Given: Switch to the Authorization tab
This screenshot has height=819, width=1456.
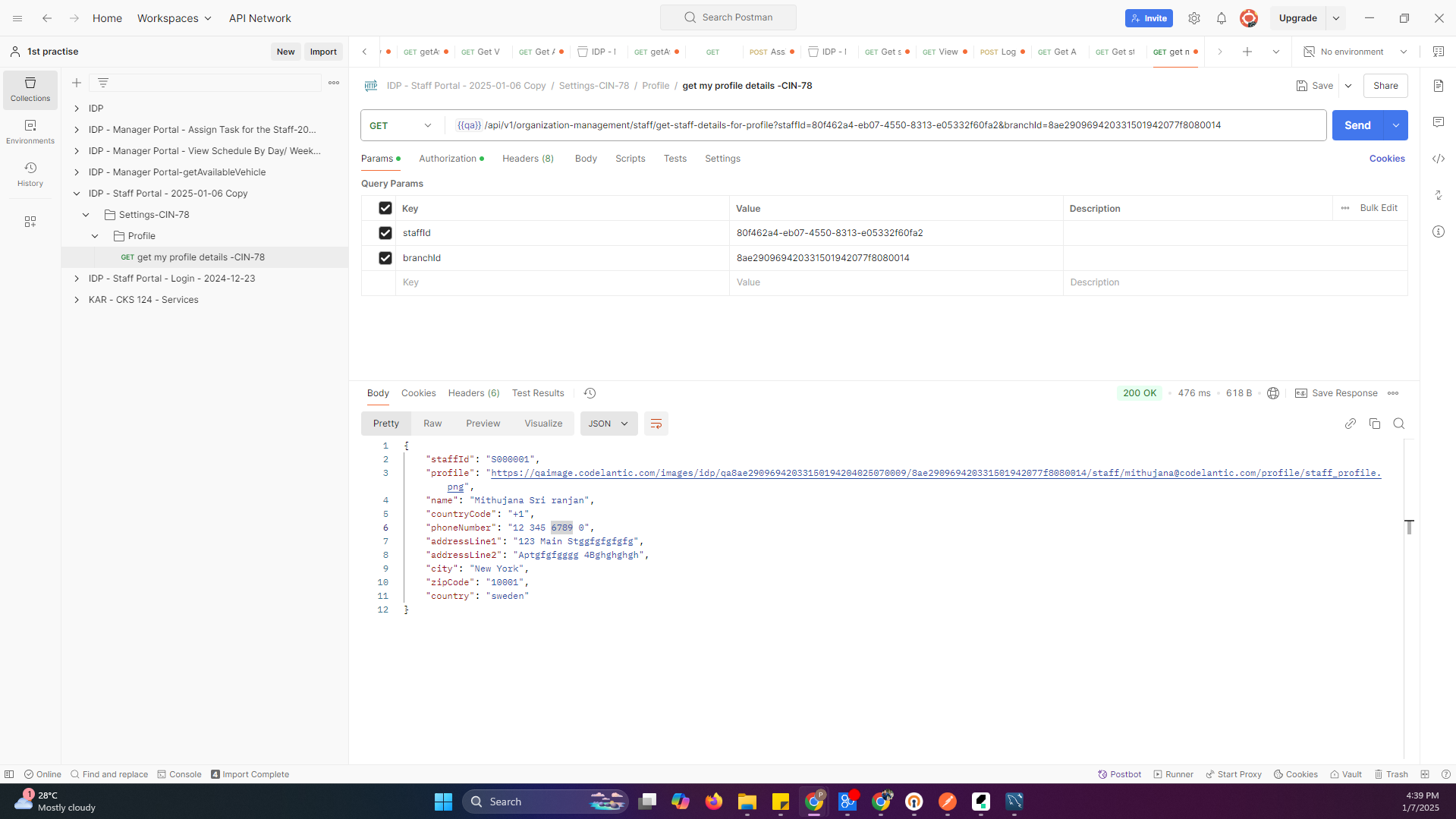Looking at the screenshot, I should click(451, 159).
